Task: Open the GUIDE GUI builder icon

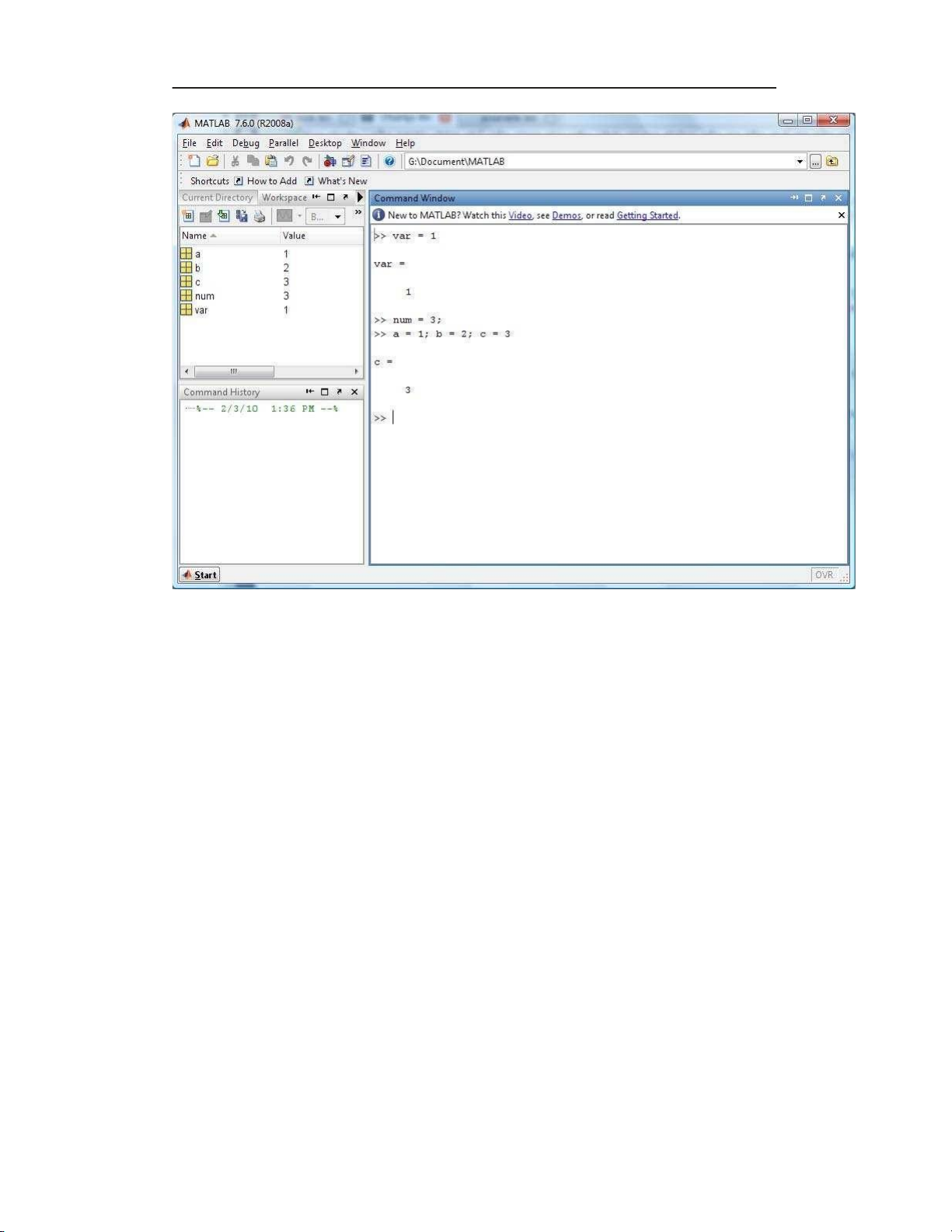Action: (x=348, y=161)
